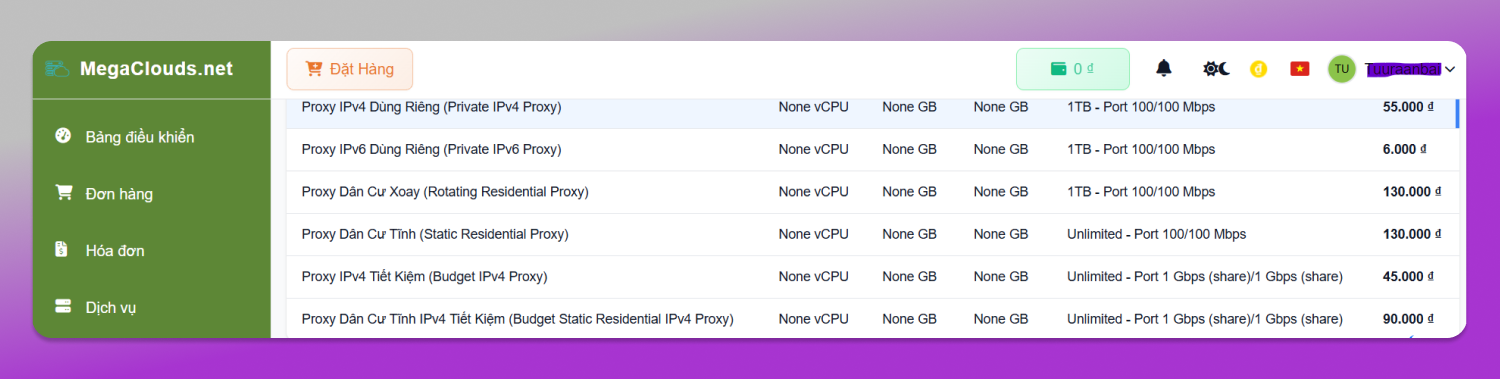
Task: Click the yellow đồng currency coin icon
Action: tap(1259, 69)
